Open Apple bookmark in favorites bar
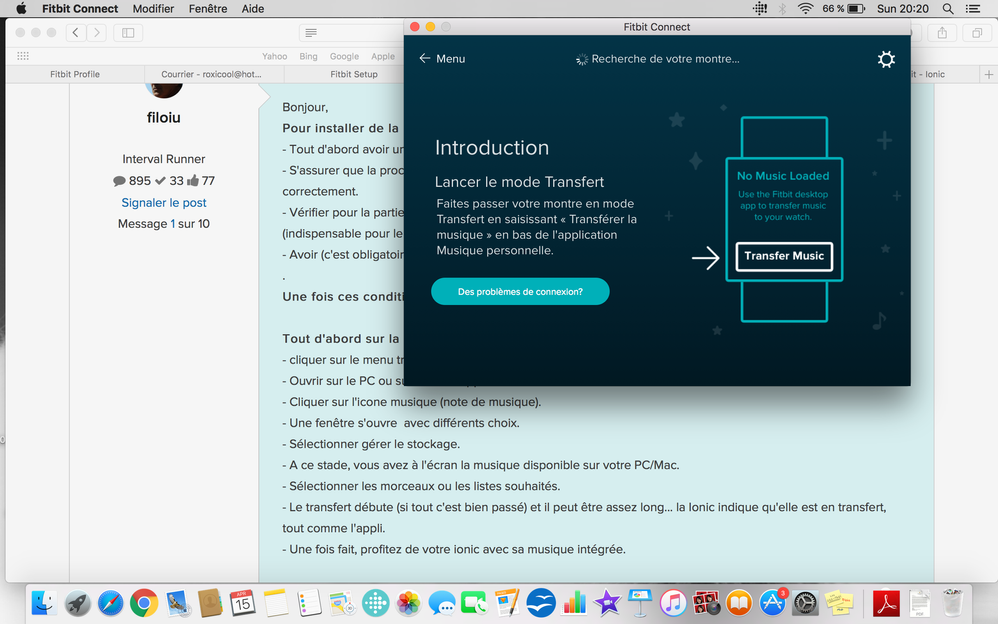 (383, 56)
